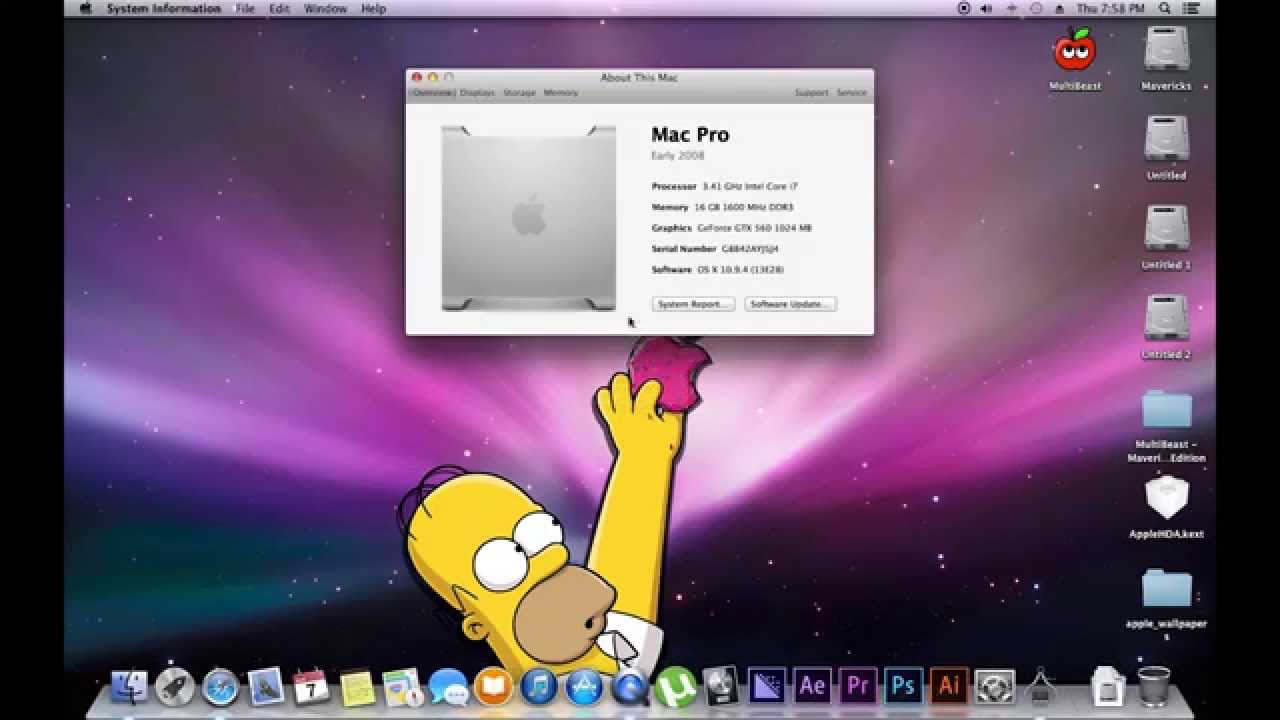The width and height of the screenshot is (1280, 720).
Task: Open the Help menu
Action: [x=373, y=8]
